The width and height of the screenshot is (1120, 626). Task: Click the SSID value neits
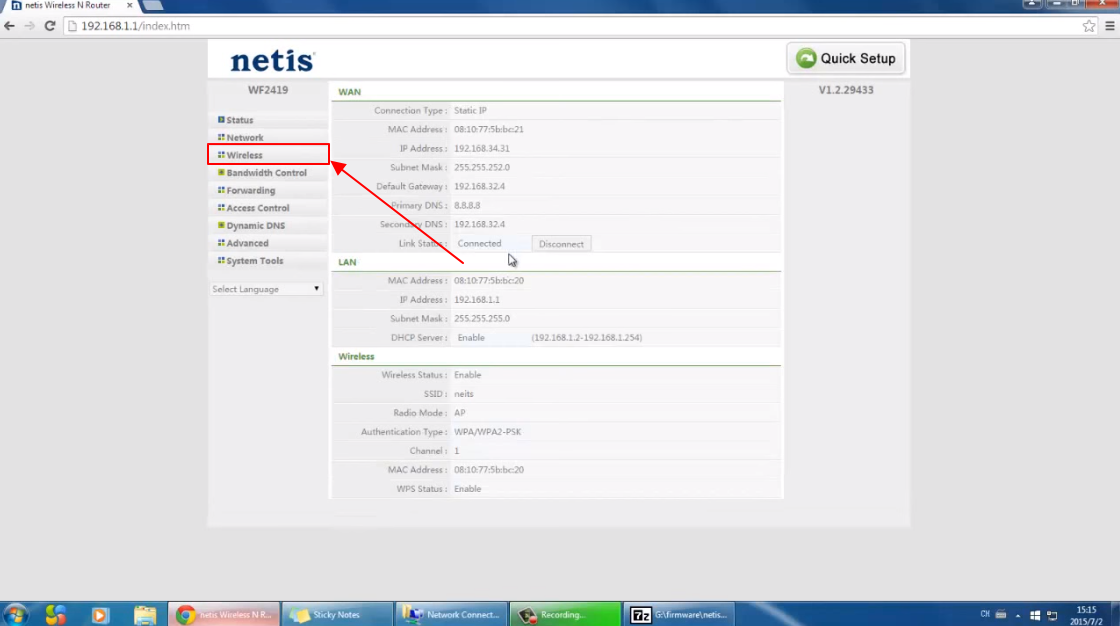[464, 394]
